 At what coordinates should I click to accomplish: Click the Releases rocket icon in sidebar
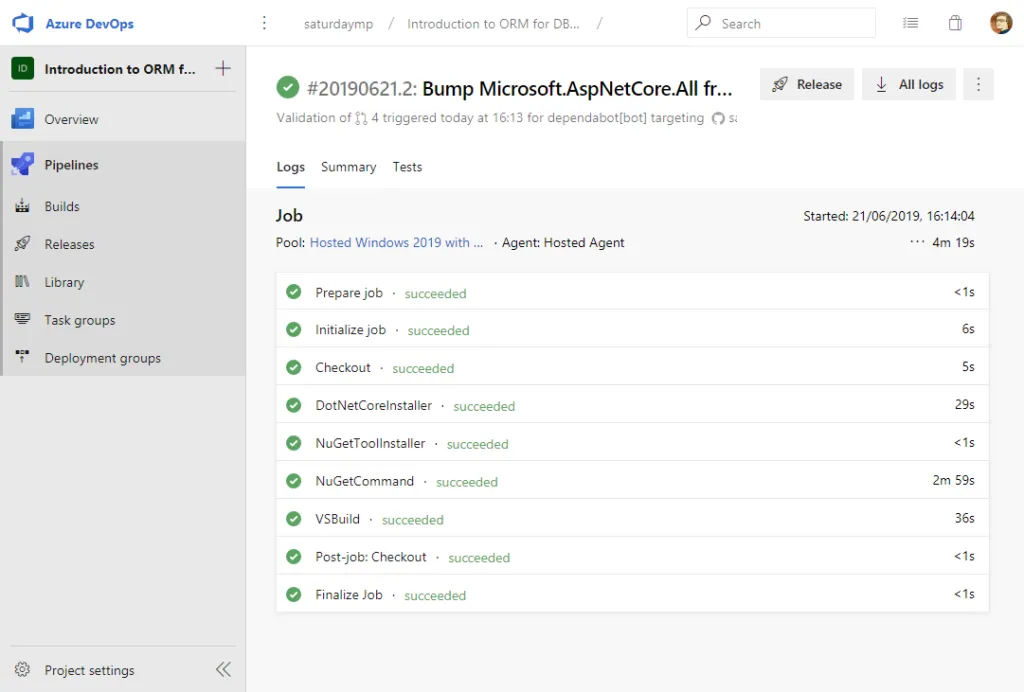[23, 244]
